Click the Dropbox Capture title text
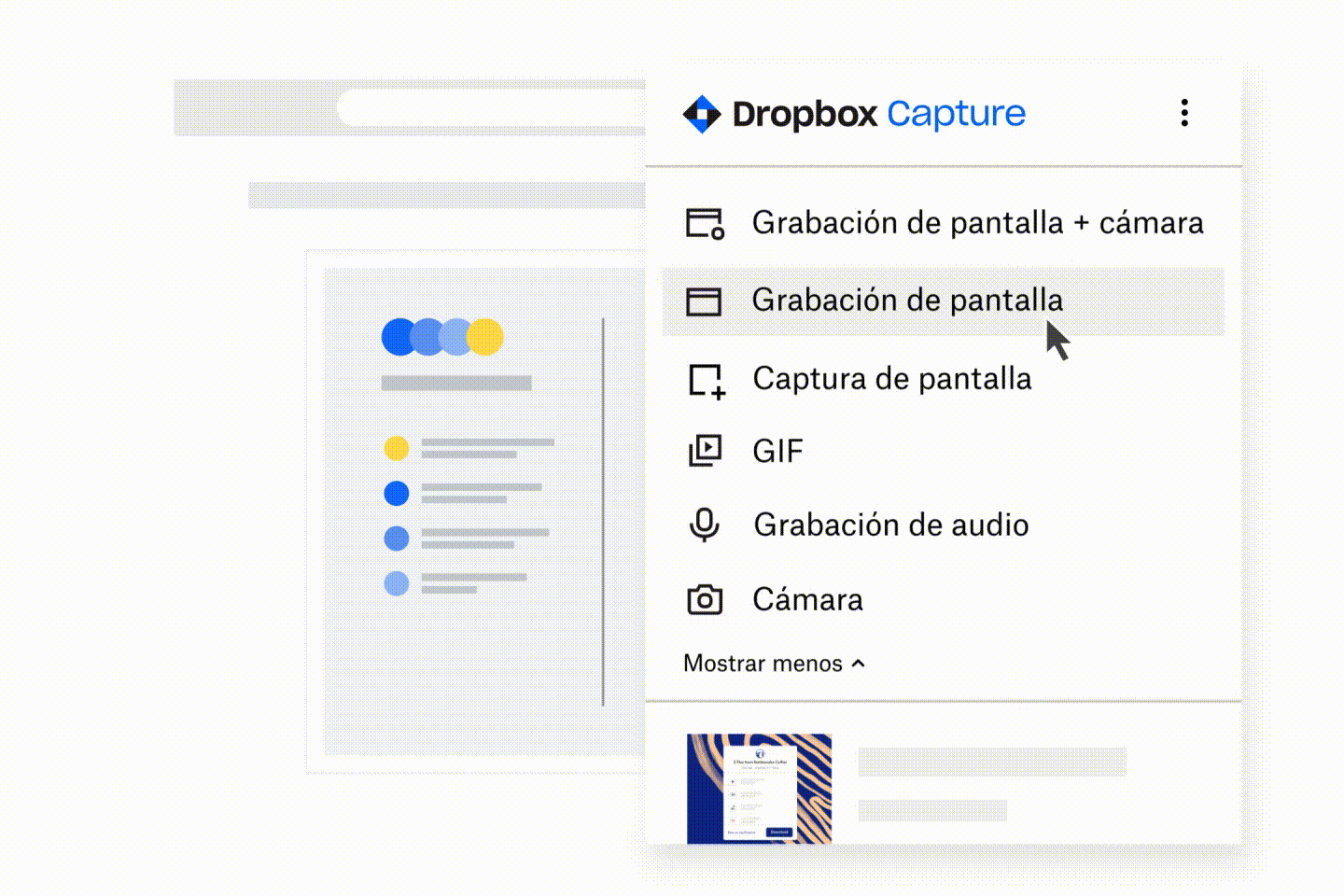The width and height of the screenshot is (1344, 896). 878,114
